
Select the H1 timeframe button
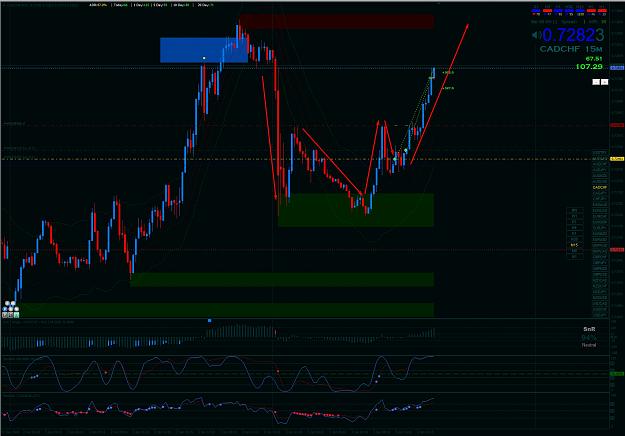(x=574, y=233)
